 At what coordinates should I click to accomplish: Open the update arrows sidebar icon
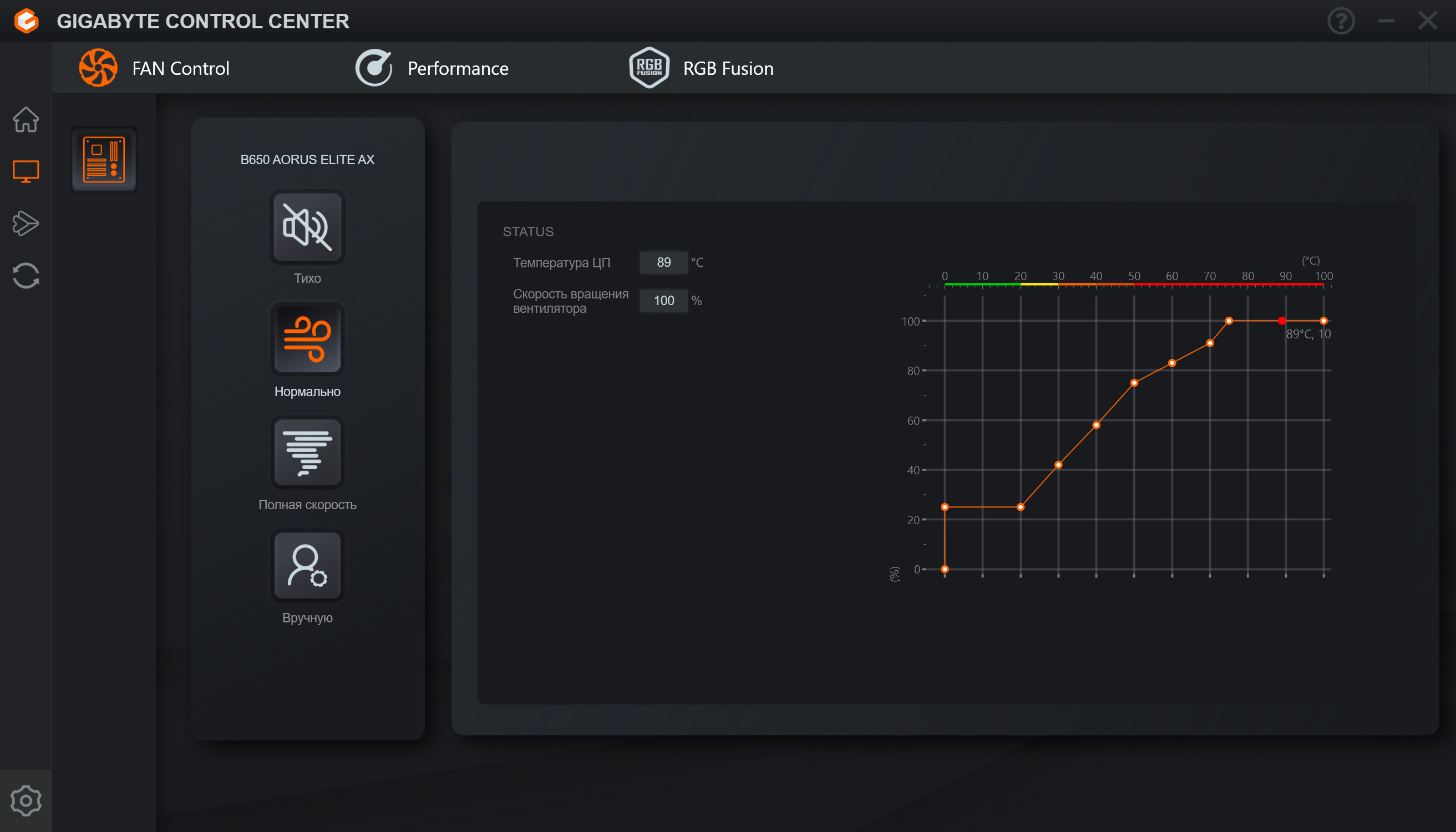[26, 276]
